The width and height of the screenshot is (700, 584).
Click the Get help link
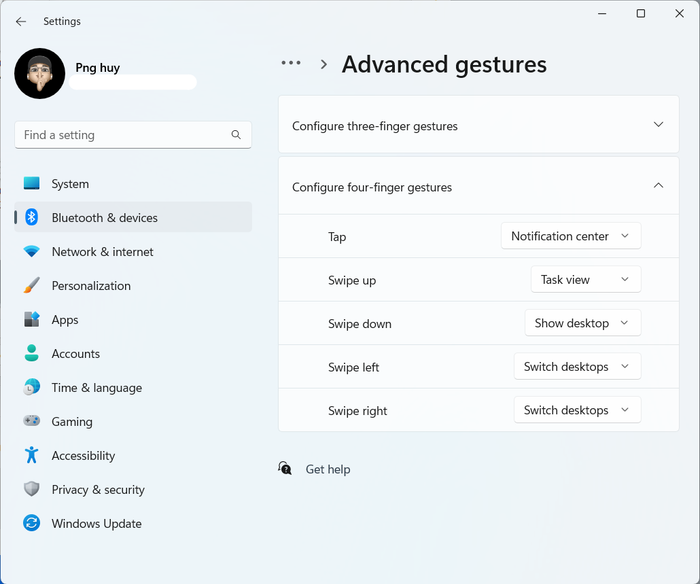[328, 469]
